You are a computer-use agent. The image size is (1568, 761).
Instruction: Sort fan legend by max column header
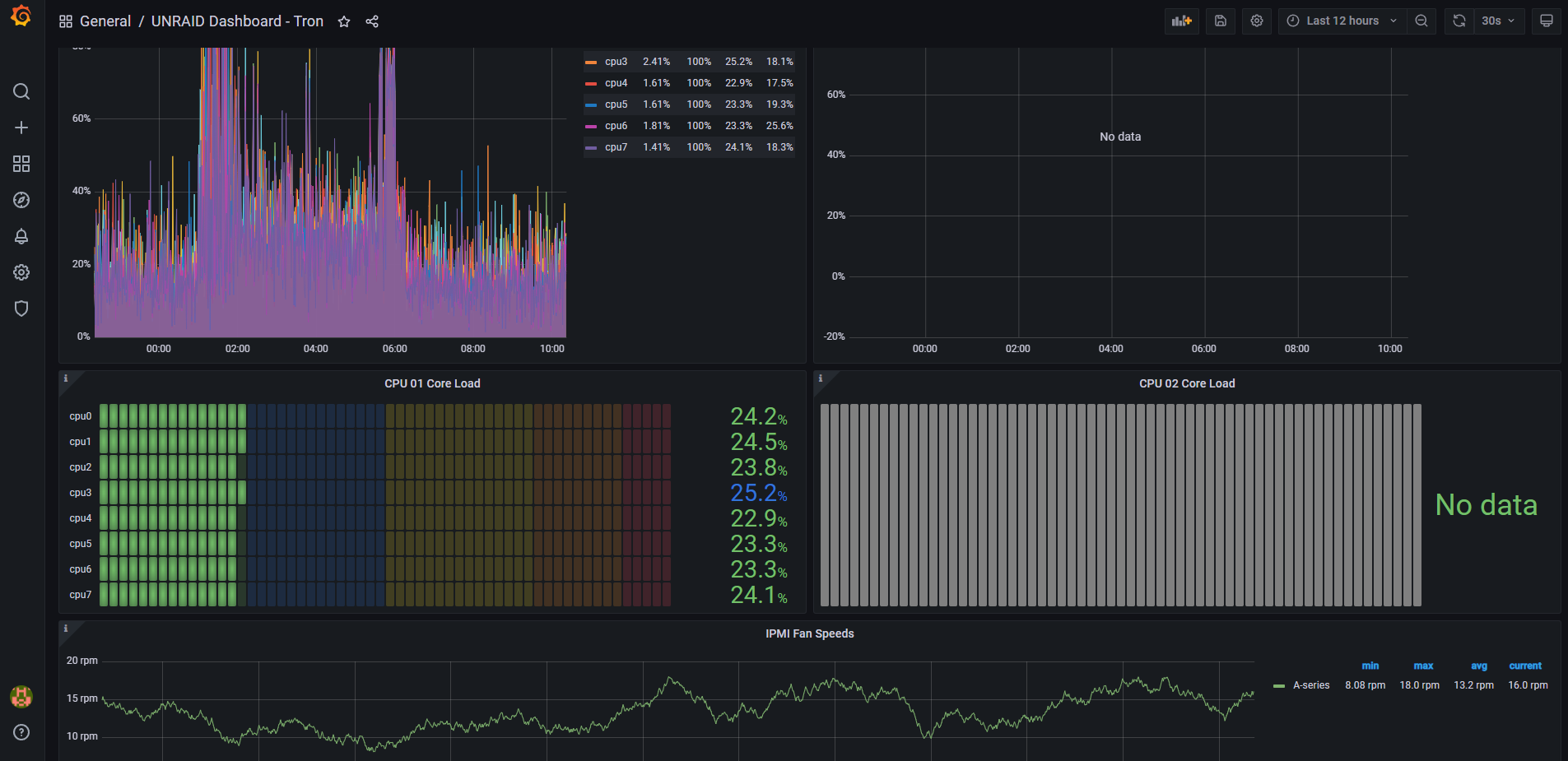point(1424,666)
